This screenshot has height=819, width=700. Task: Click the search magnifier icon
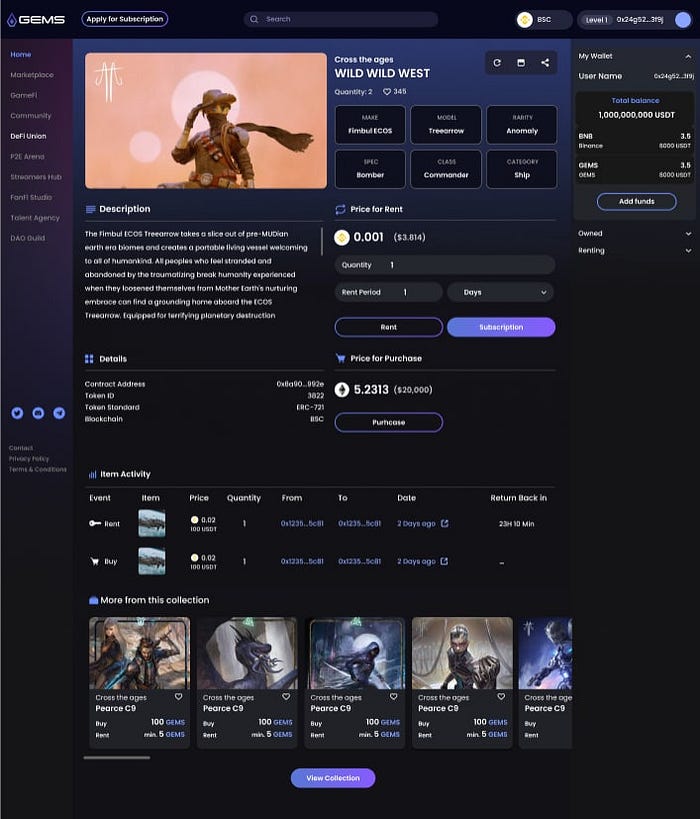pyautogui.click(x=254, y=19)
